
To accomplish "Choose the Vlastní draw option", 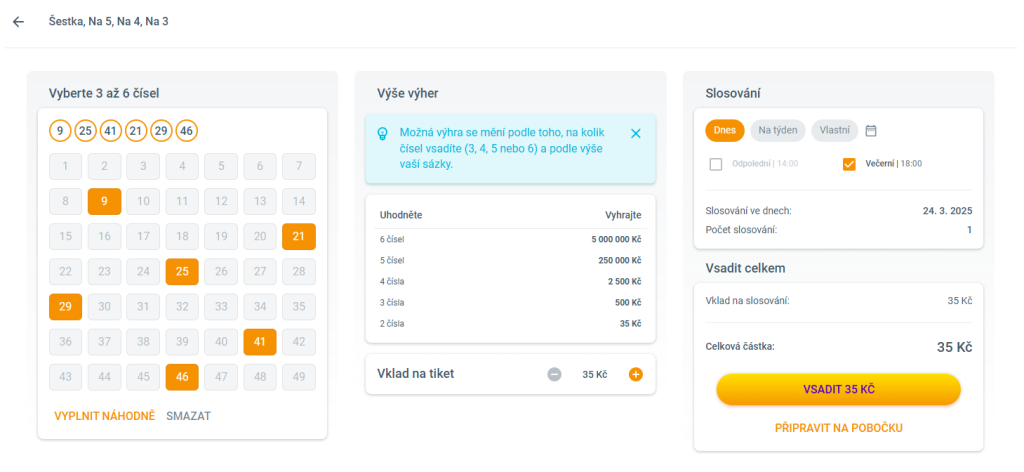I will 835,130.
